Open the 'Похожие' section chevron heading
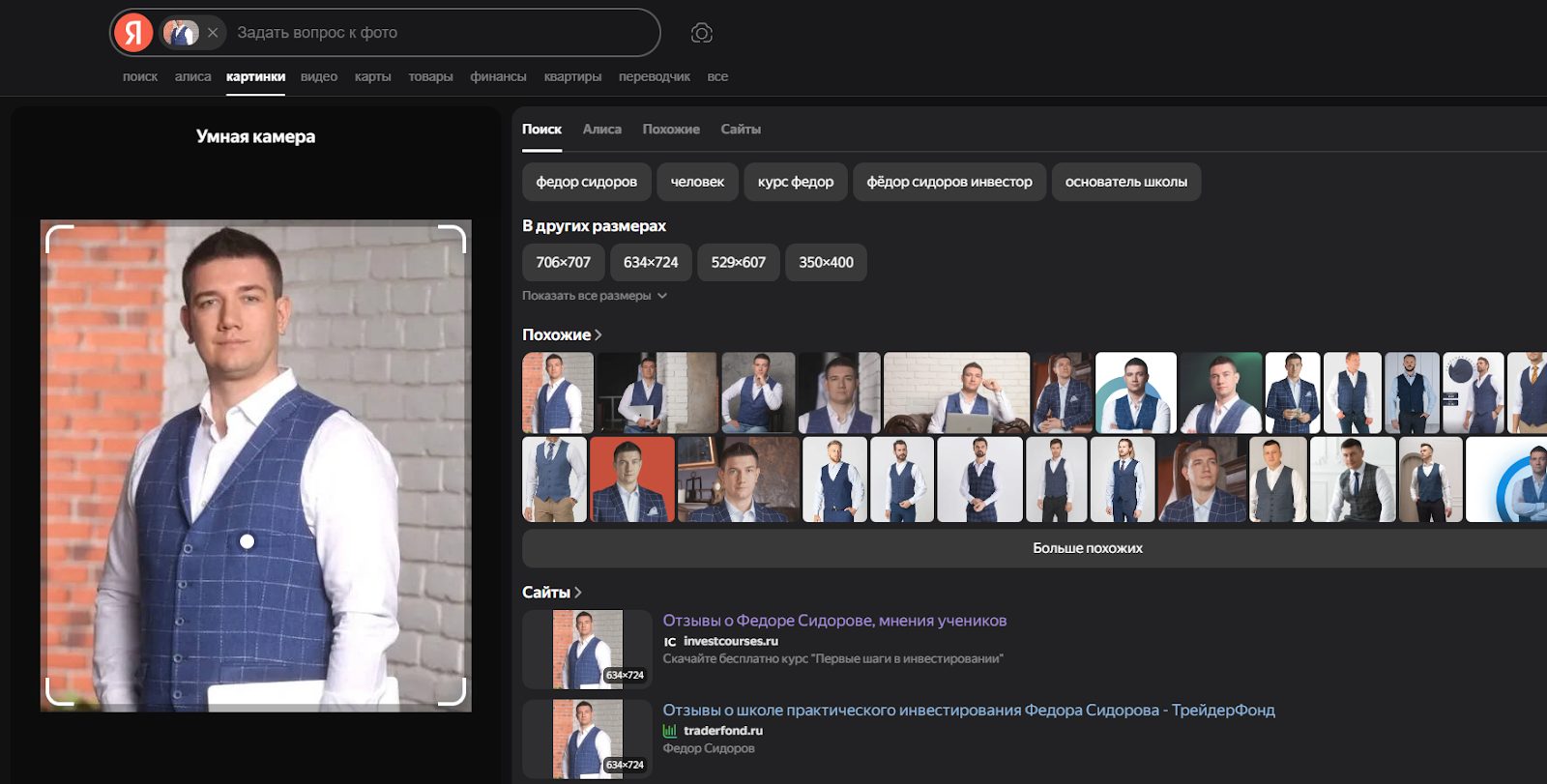The width and height of the screenshot is (1547, 784). coord(562,334)
